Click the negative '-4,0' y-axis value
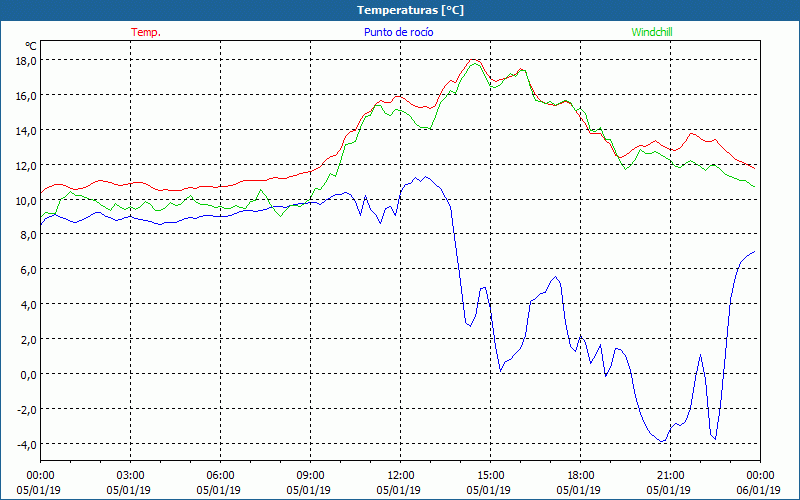Viewport: 800px width, 500px height. point(27,444)
